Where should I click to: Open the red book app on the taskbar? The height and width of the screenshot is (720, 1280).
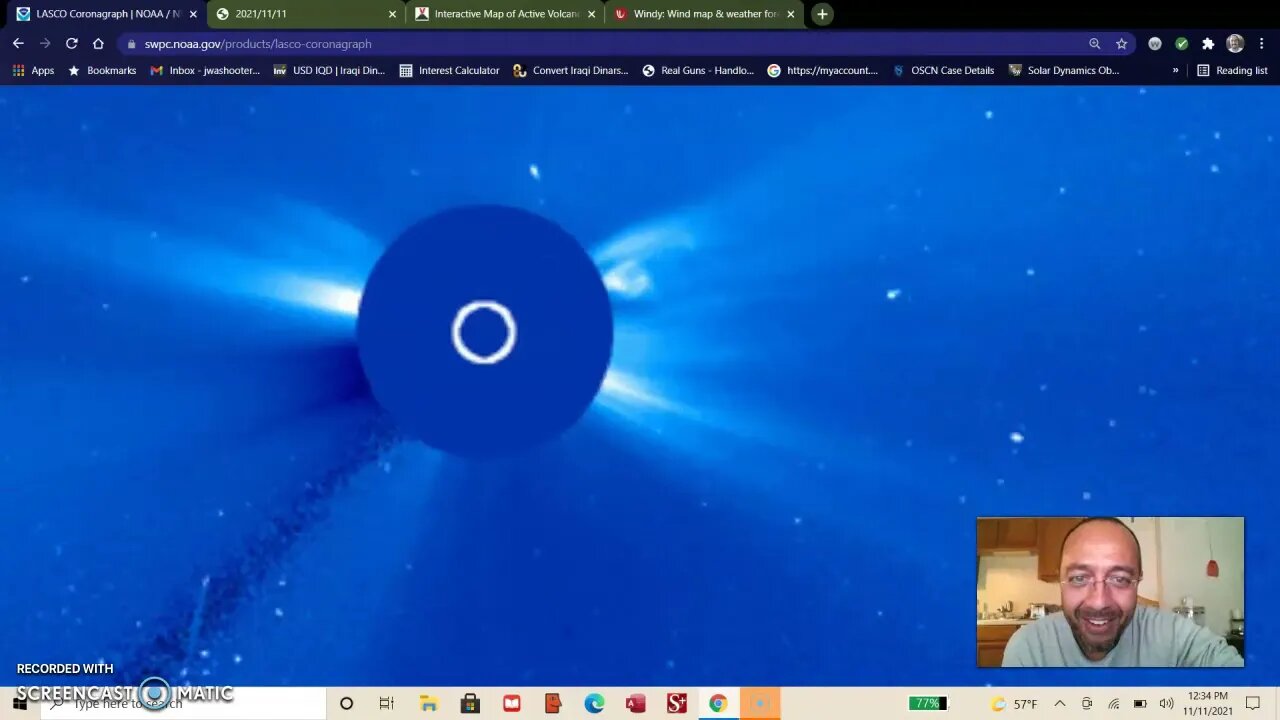[511, 704]
